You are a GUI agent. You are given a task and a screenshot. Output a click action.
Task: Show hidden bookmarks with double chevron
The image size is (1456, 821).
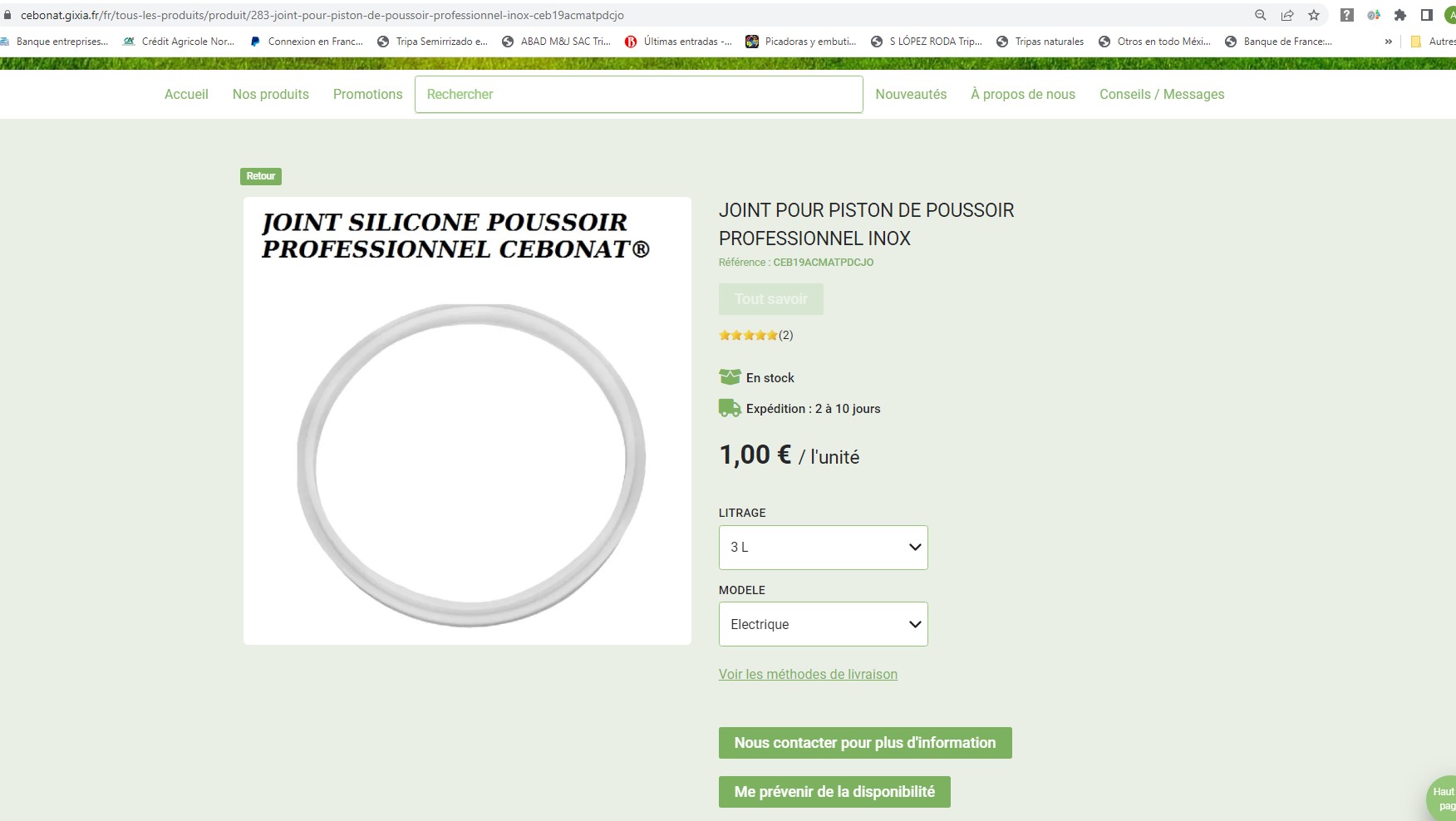click(1388, 42)
